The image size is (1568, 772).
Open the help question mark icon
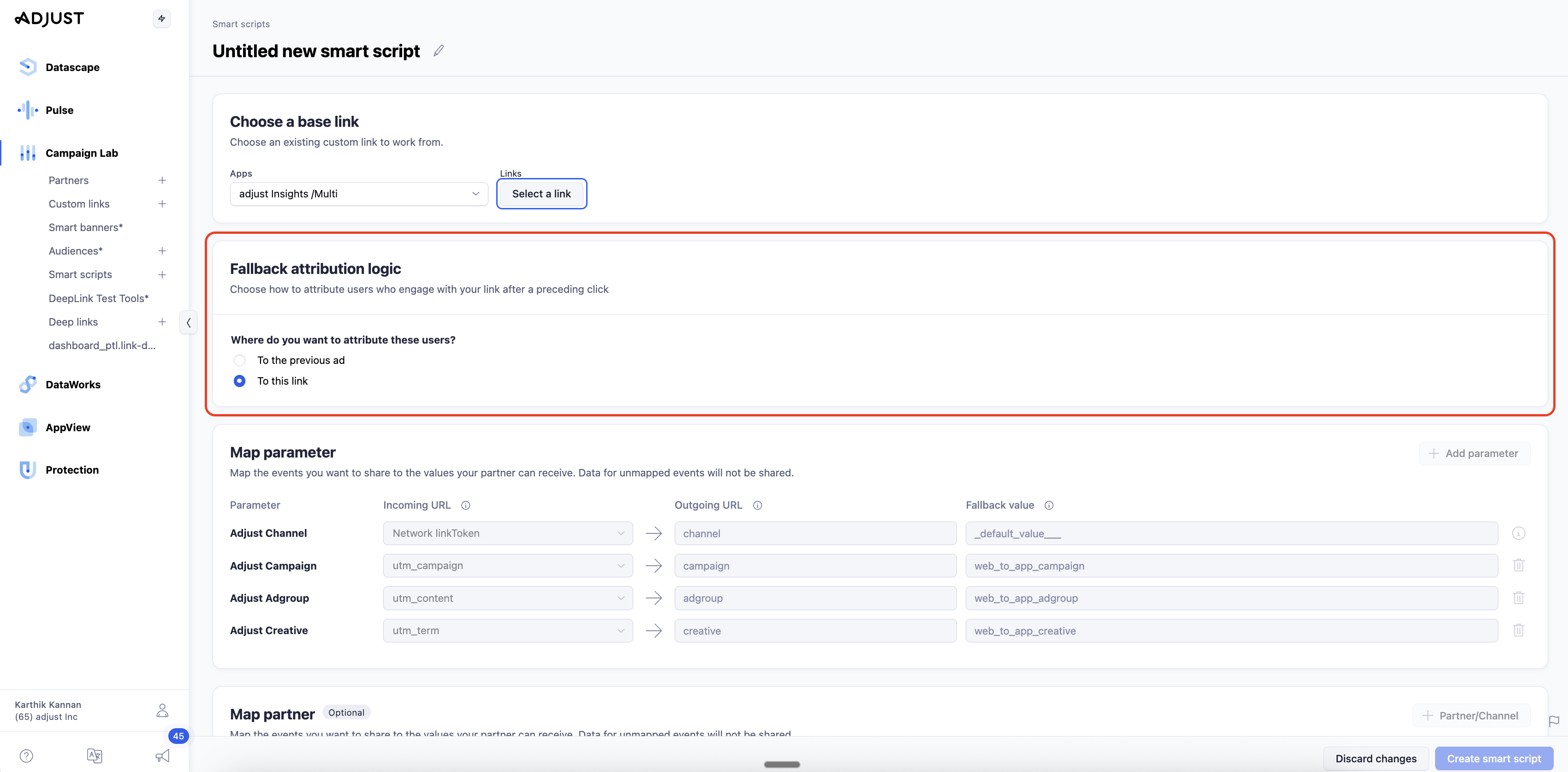pyautogui.click(x=26, y=755)
